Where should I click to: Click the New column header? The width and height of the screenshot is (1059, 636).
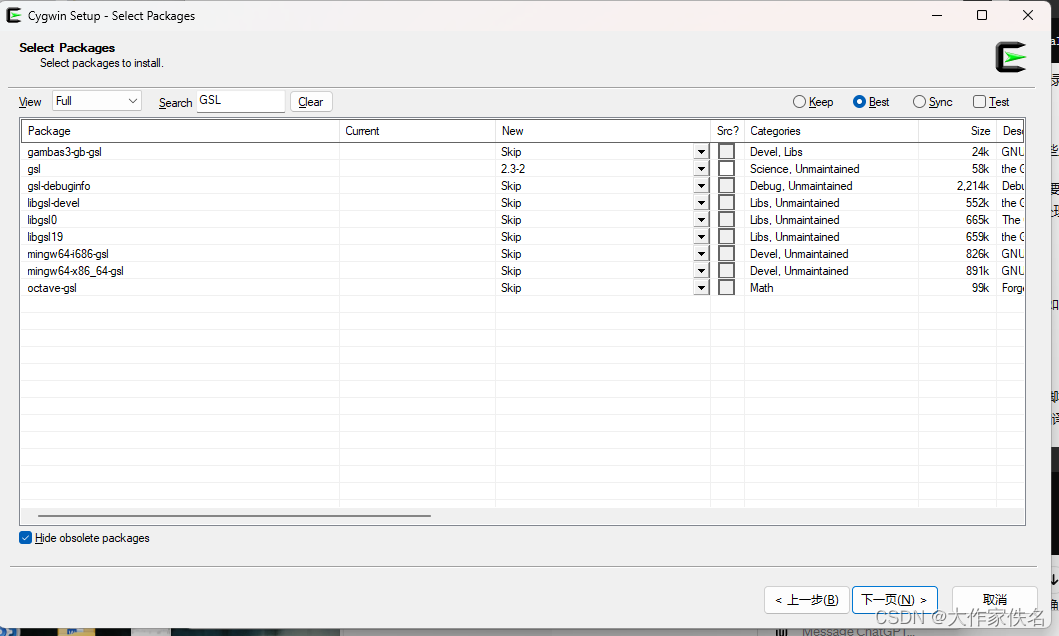pyautogui.click(x=602, y=131)
